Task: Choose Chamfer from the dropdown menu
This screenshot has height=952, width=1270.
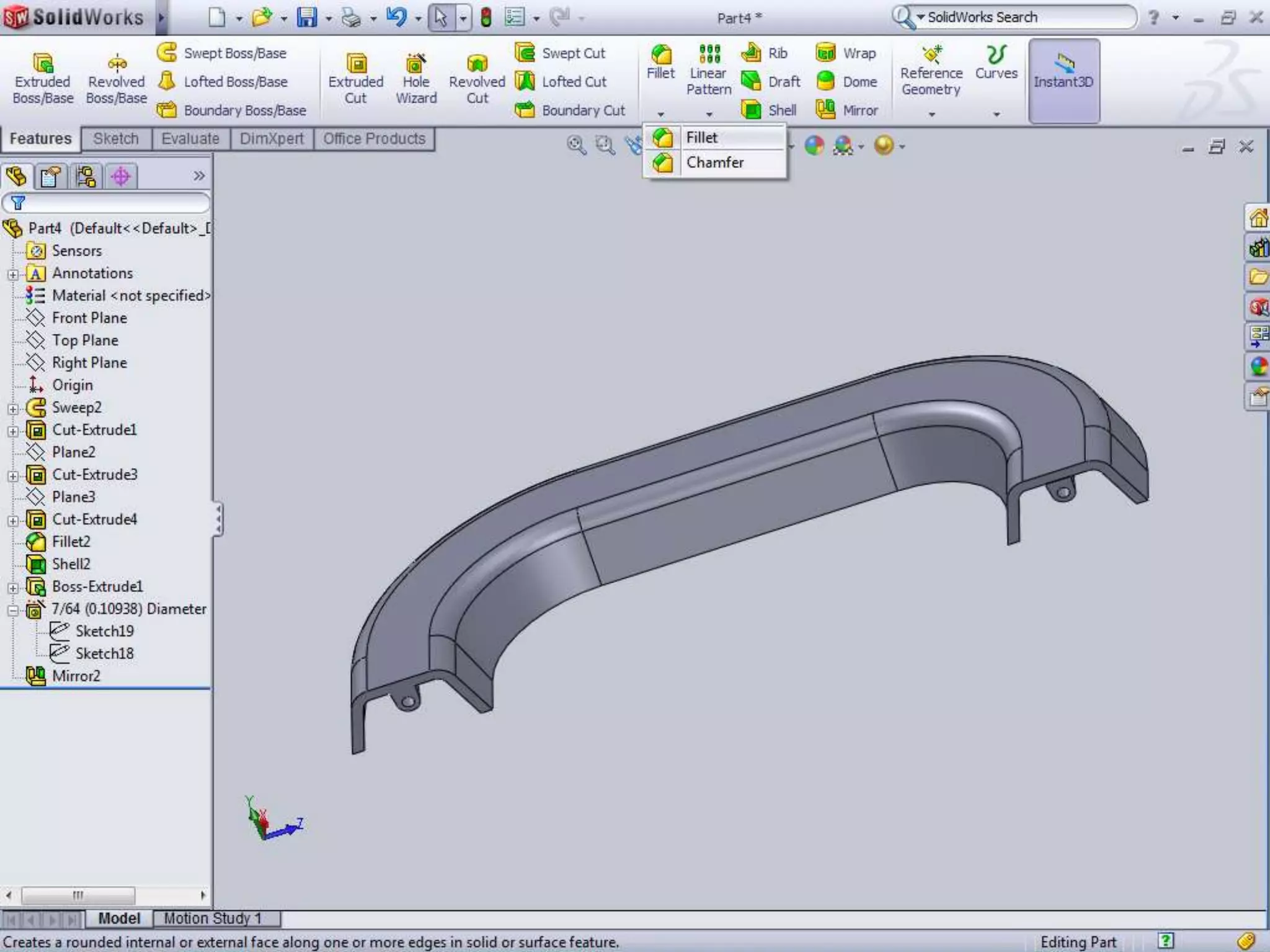Action: pos(714,162)
